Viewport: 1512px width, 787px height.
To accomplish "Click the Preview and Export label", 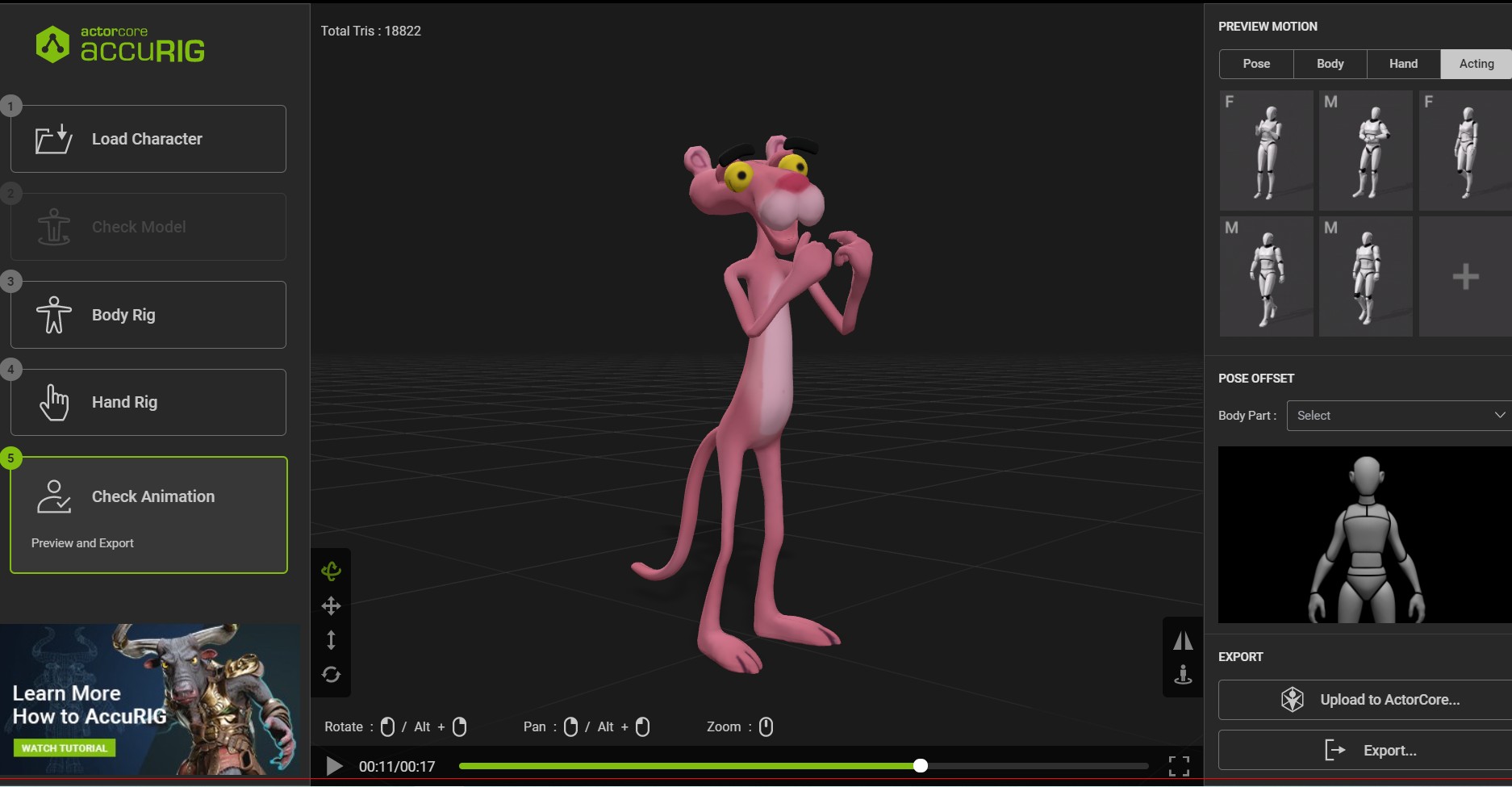I will coord(82,543).
